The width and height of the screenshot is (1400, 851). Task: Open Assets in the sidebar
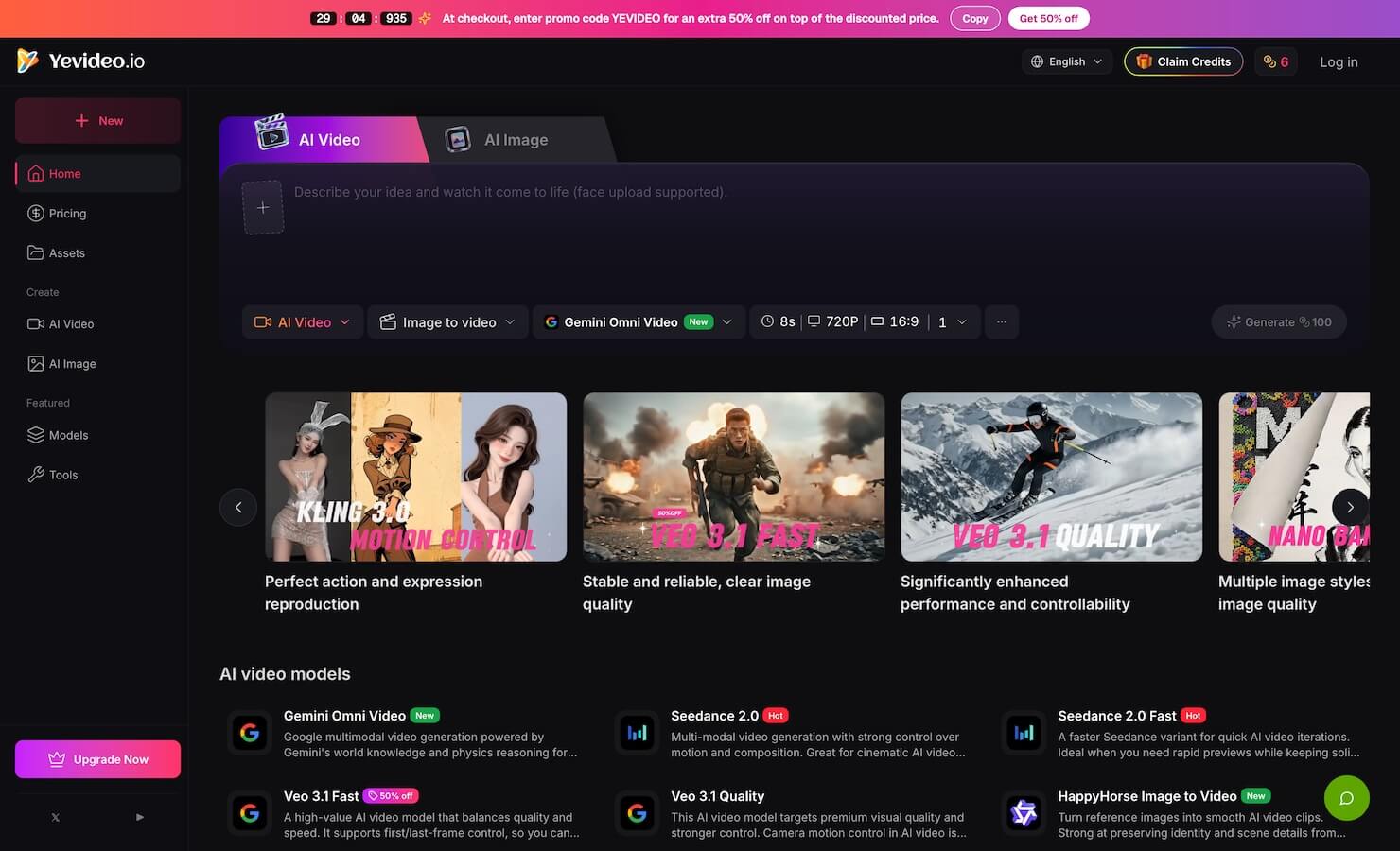tap(97, 253)
